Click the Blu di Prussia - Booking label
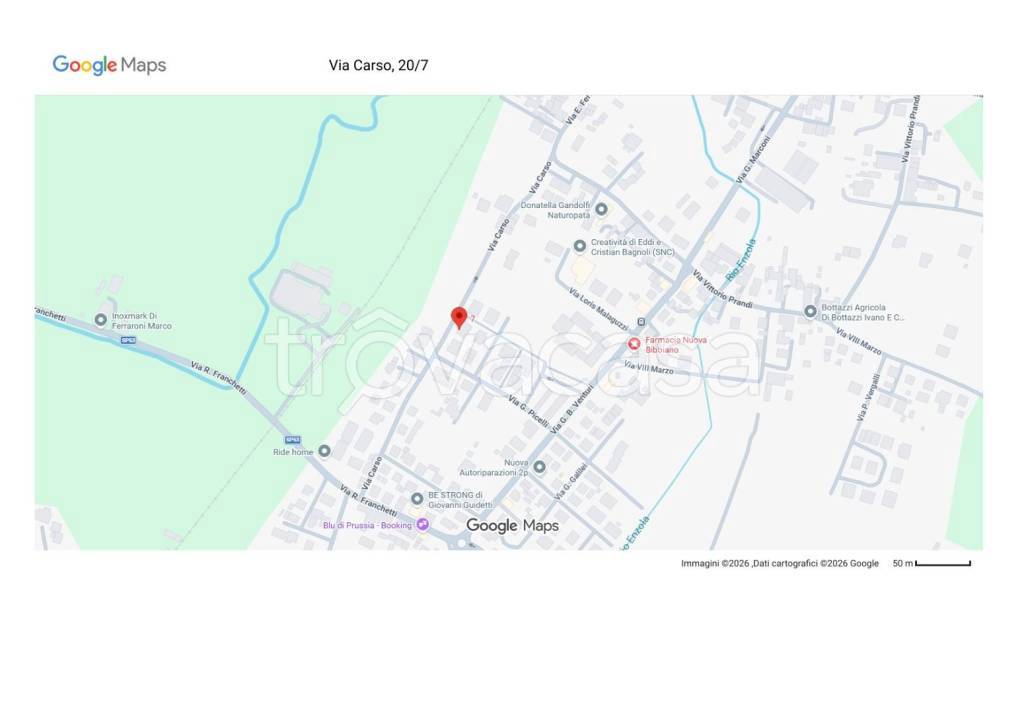 (x=367, y=524)
